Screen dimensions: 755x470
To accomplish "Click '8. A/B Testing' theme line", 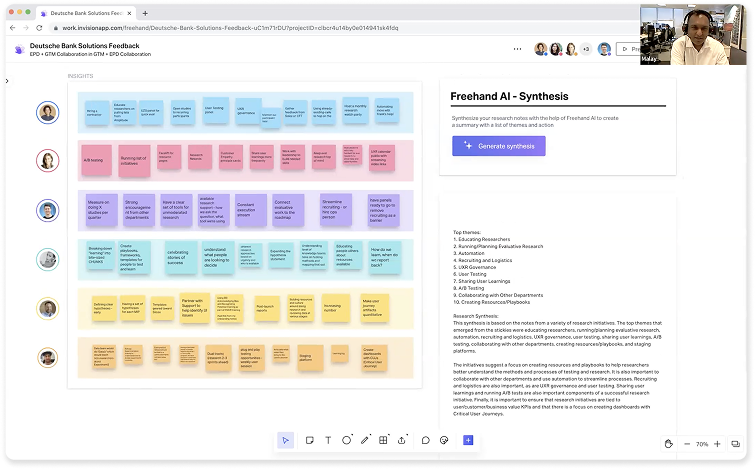I will (469, 288).
